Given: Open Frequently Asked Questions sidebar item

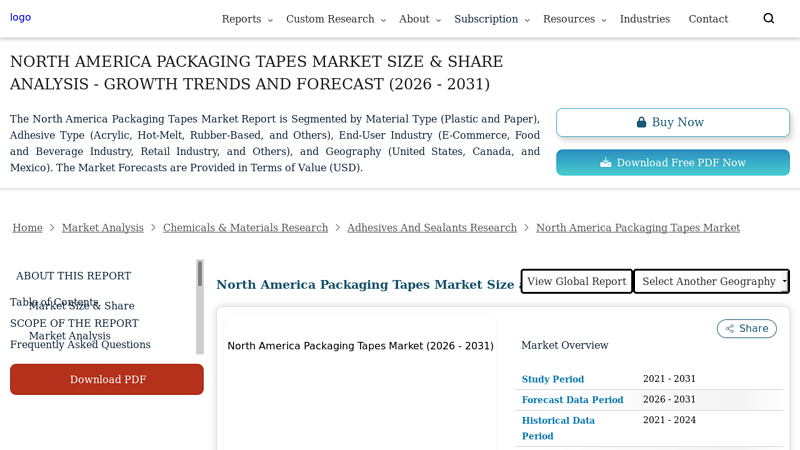Looking at the screenshot, I should coord(80,344).
